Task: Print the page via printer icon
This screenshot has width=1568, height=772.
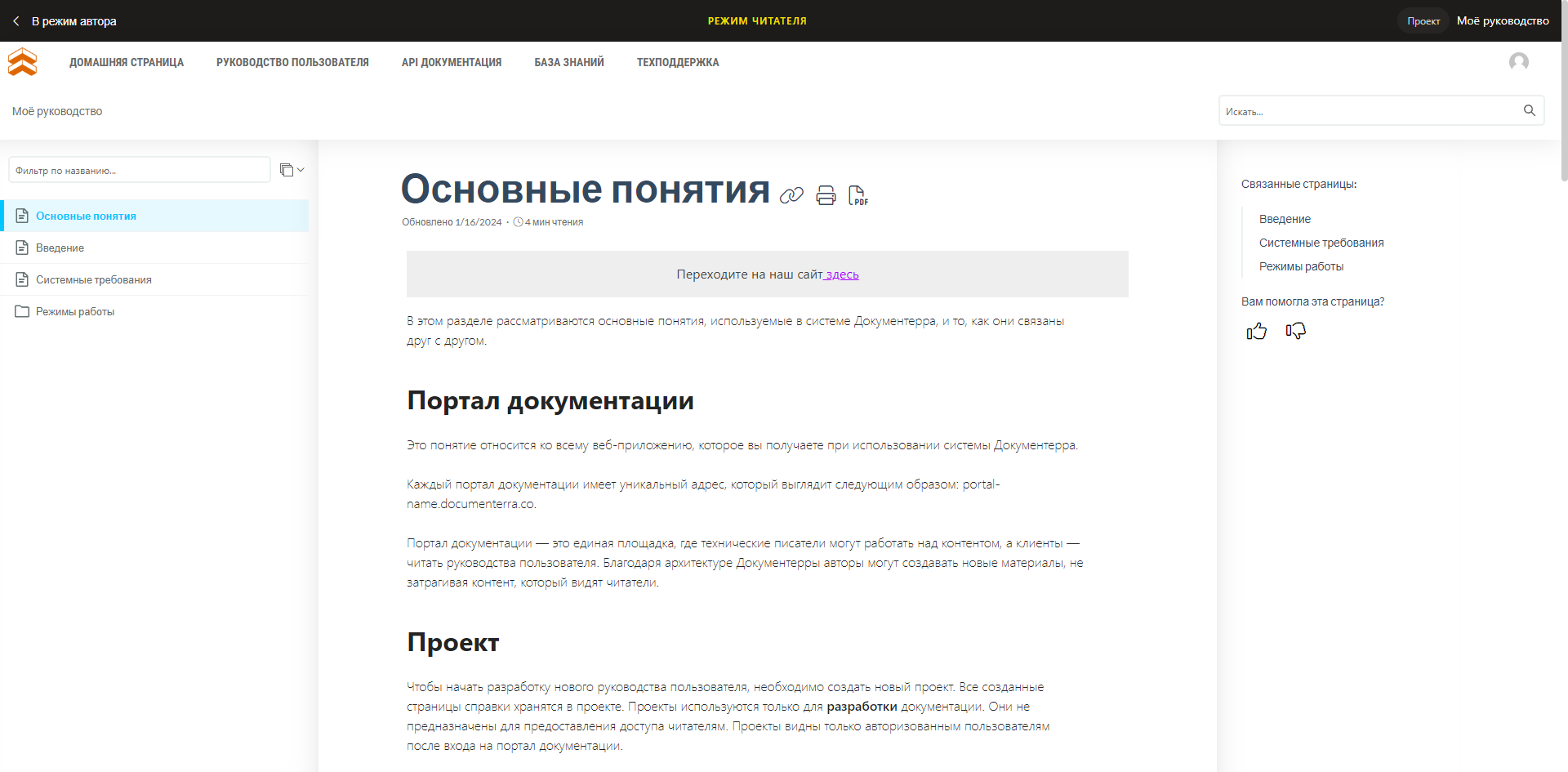Action: pos(825,195)
